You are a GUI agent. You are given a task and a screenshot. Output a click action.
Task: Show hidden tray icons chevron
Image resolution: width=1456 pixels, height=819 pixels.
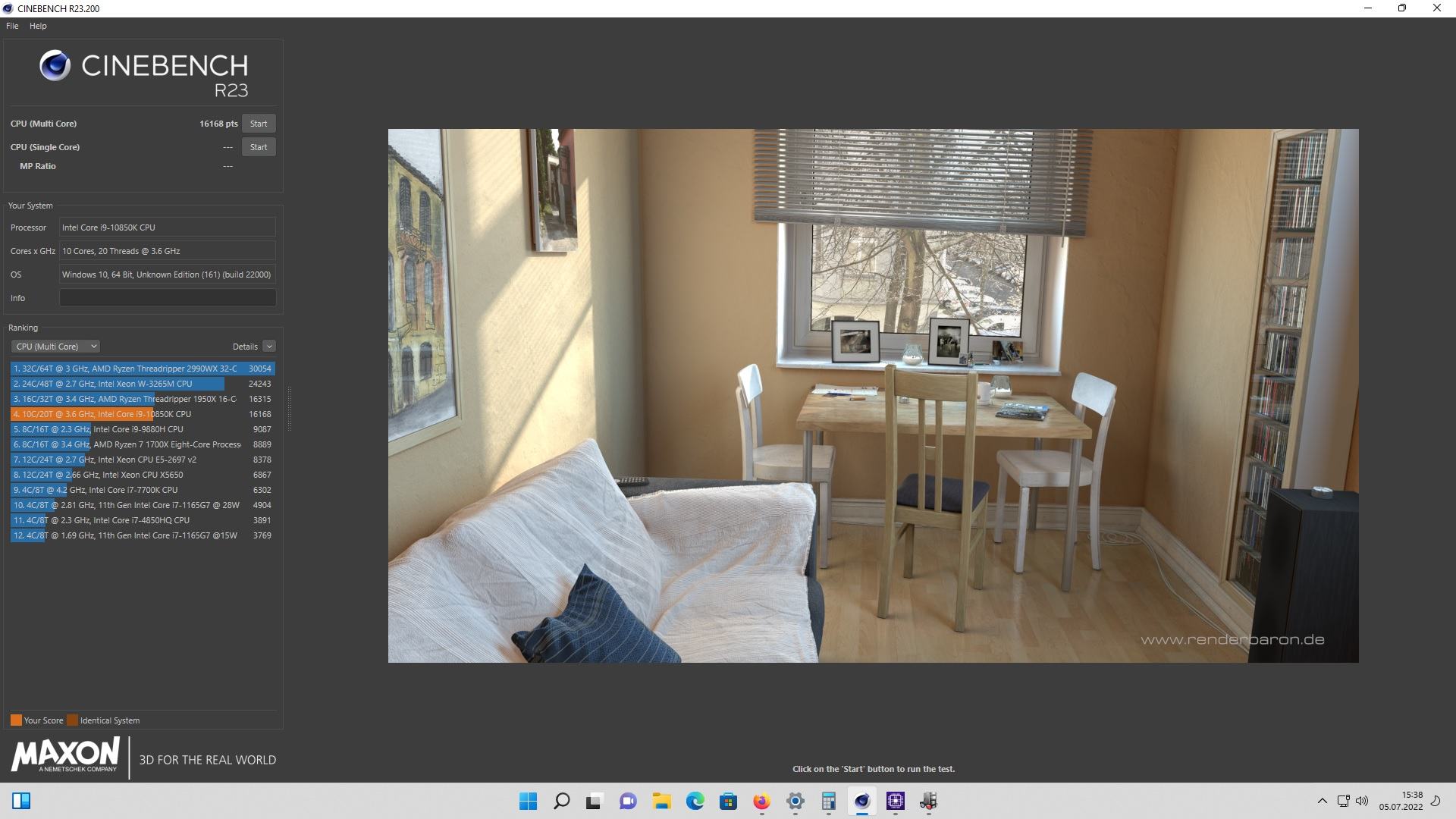point(1322,801)
